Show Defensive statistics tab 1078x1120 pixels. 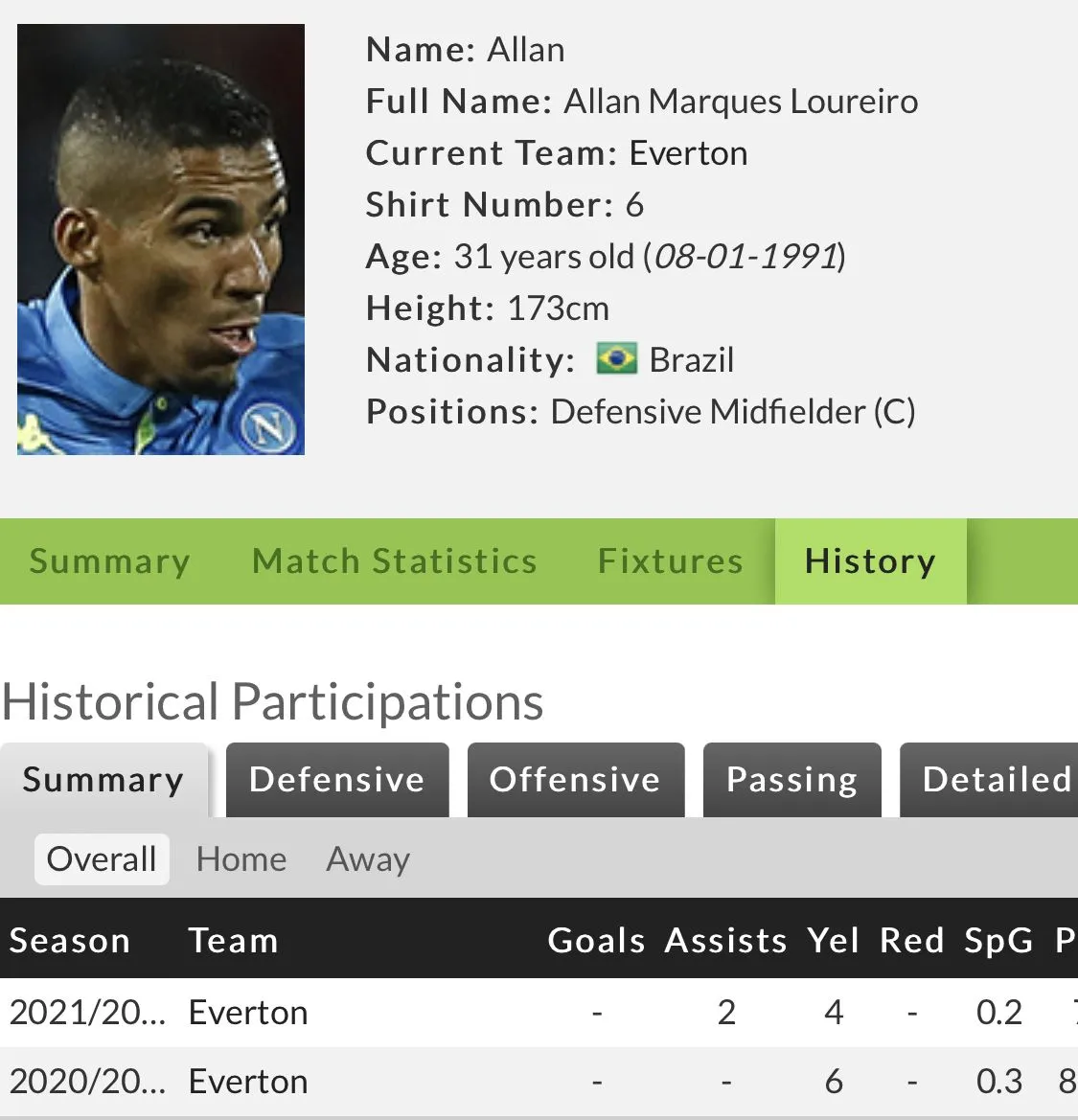coord(336,780)
